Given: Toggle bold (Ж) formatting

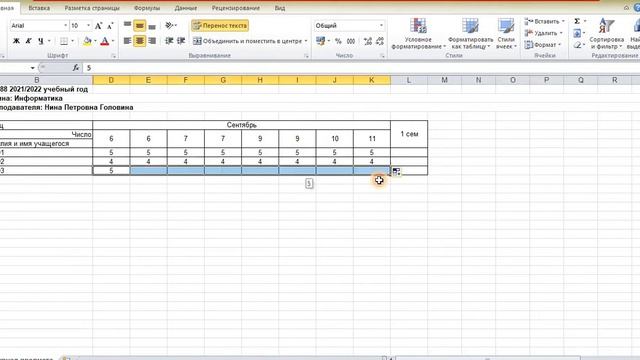Looking at the screenshot, I should click(16, 41).
